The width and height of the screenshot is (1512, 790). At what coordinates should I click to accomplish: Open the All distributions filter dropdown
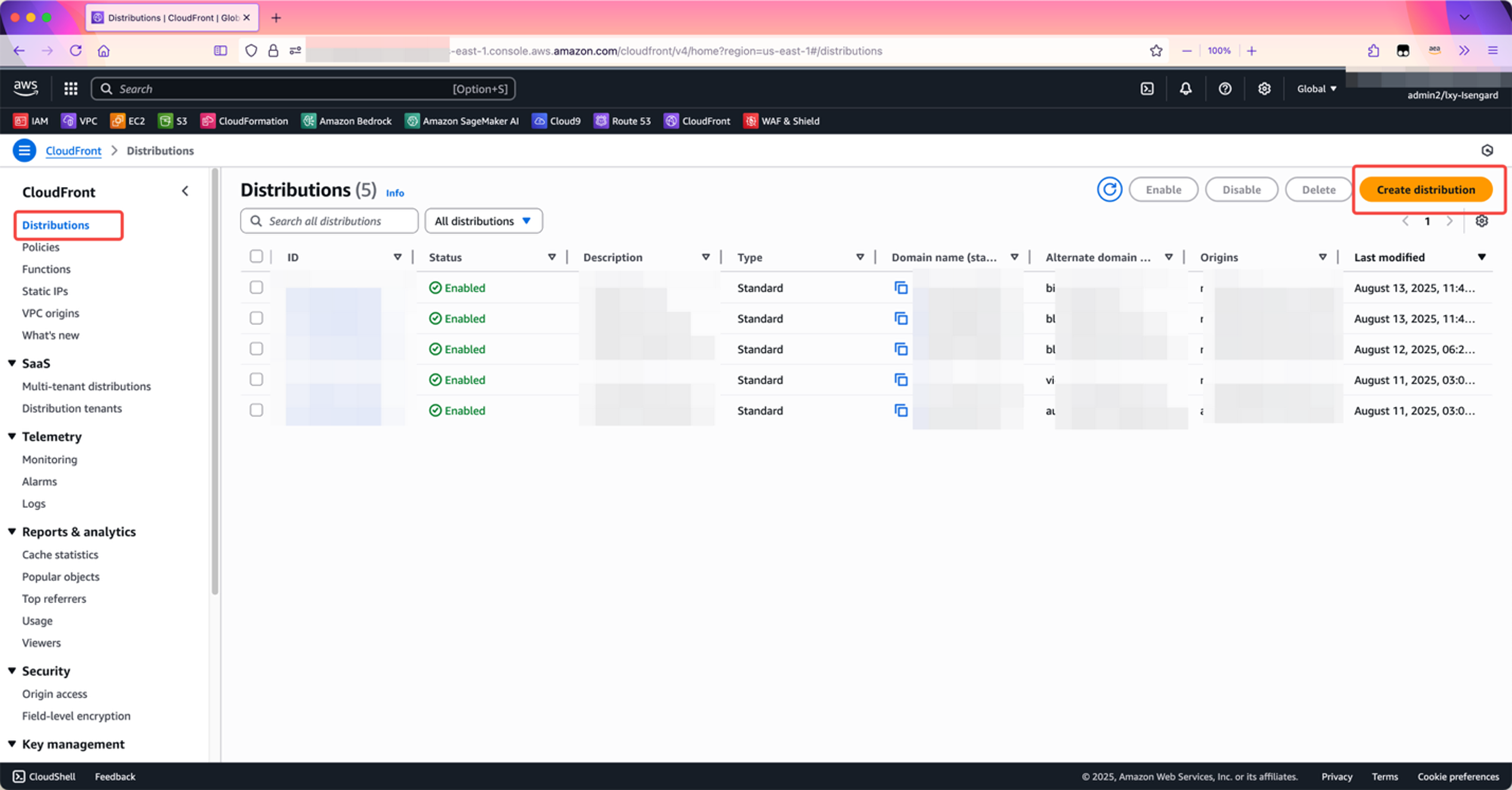click(x=483, y=221)
